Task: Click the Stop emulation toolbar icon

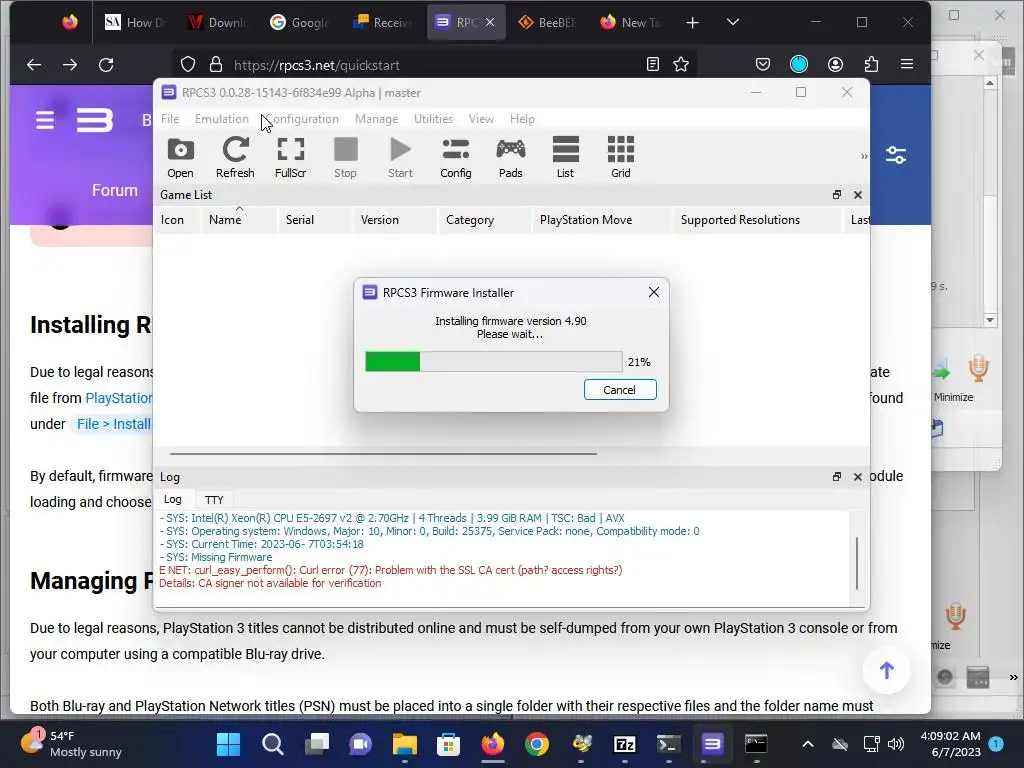Action: tap(345, 157)
